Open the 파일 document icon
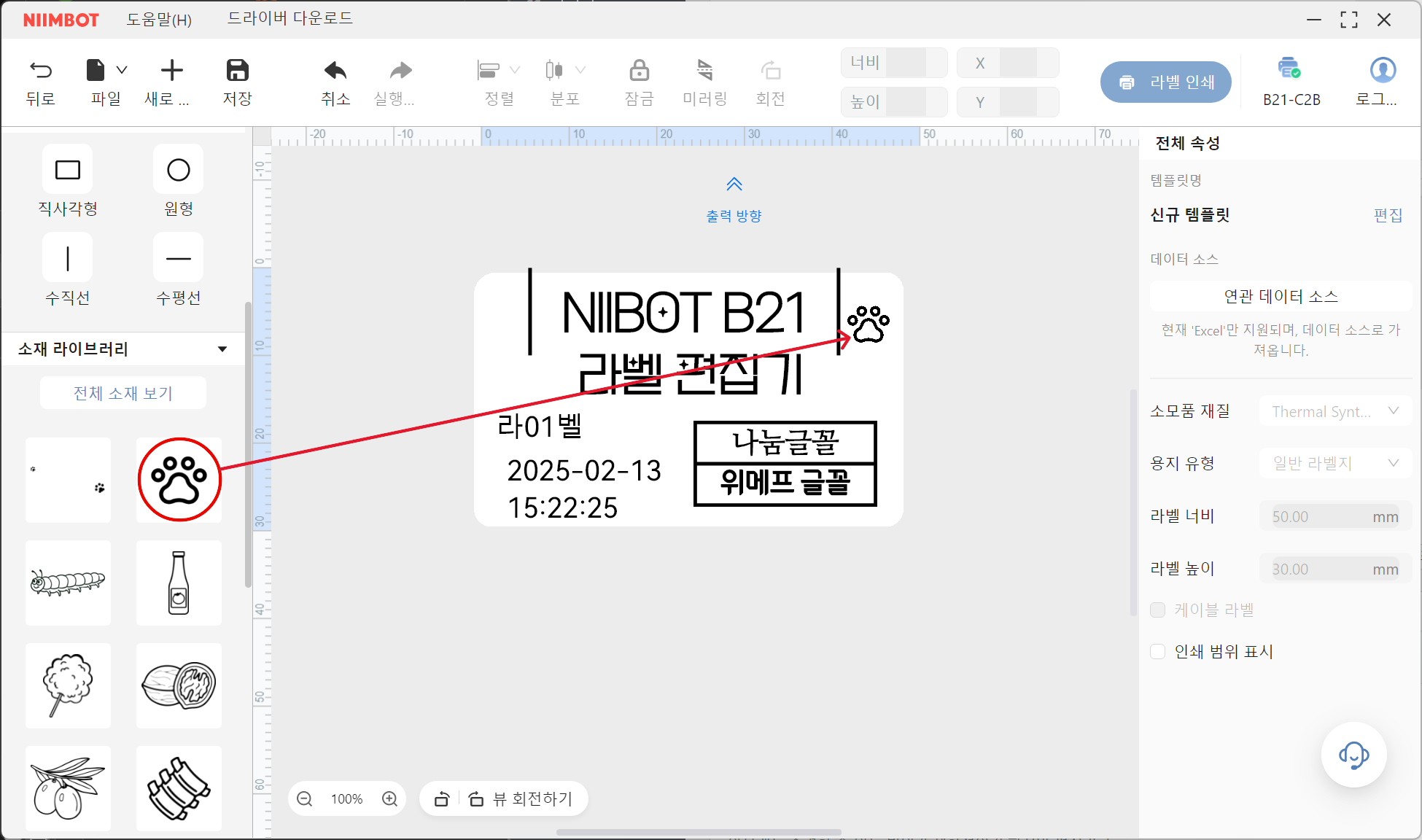Viewport: 1422px width, 840px height. 96,70
